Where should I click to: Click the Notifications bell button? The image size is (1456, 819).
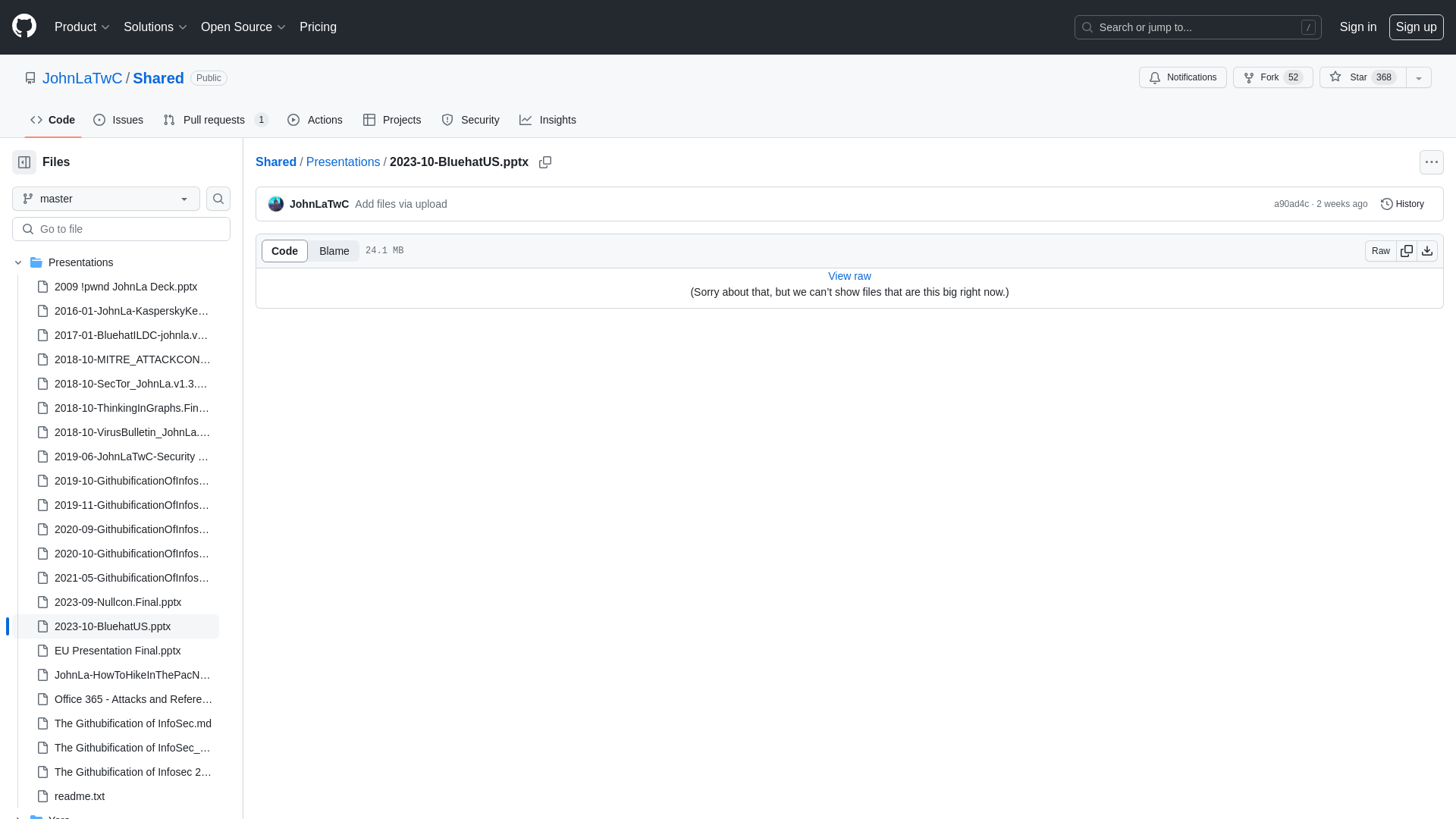(x=1182, y=77)
